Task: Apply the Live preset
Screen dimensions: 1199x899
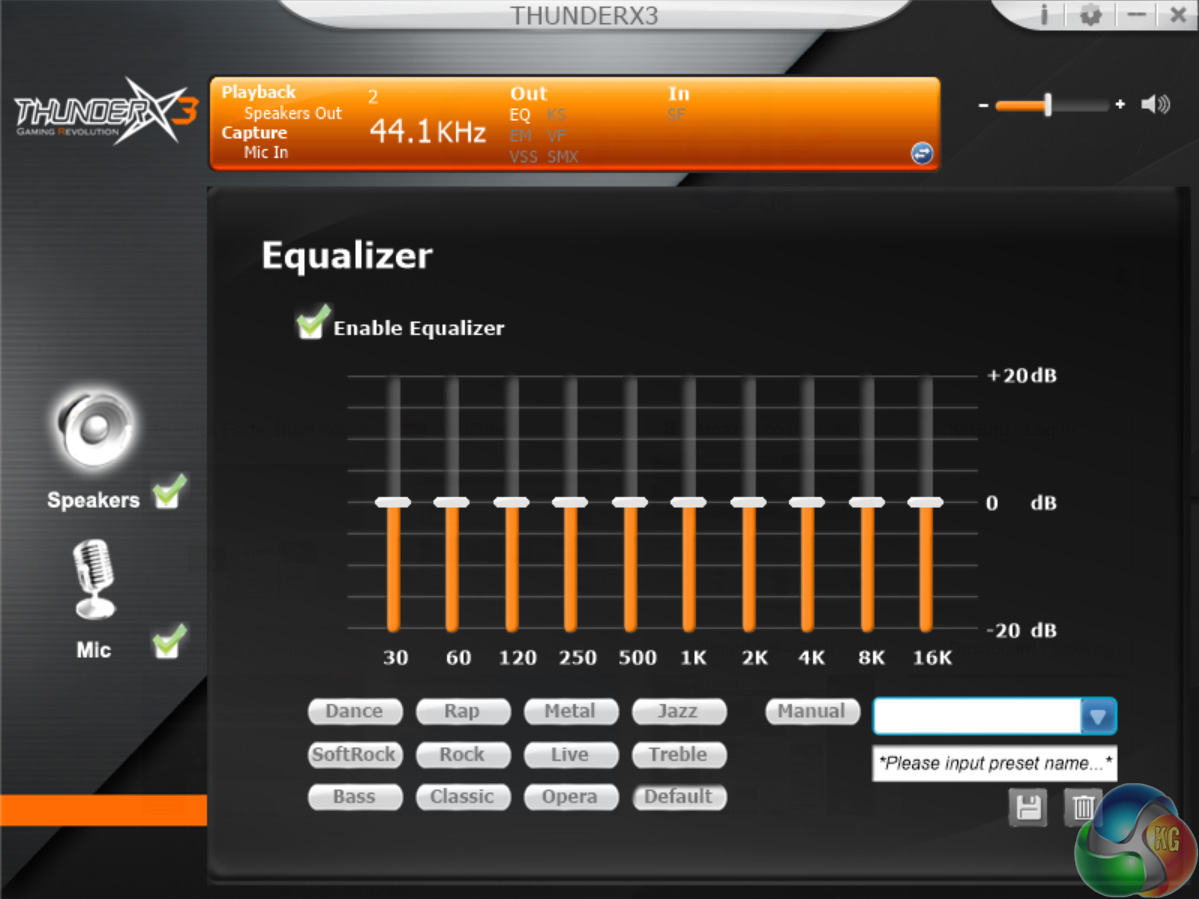Action: pyautogui.click(x=570, y=755)
